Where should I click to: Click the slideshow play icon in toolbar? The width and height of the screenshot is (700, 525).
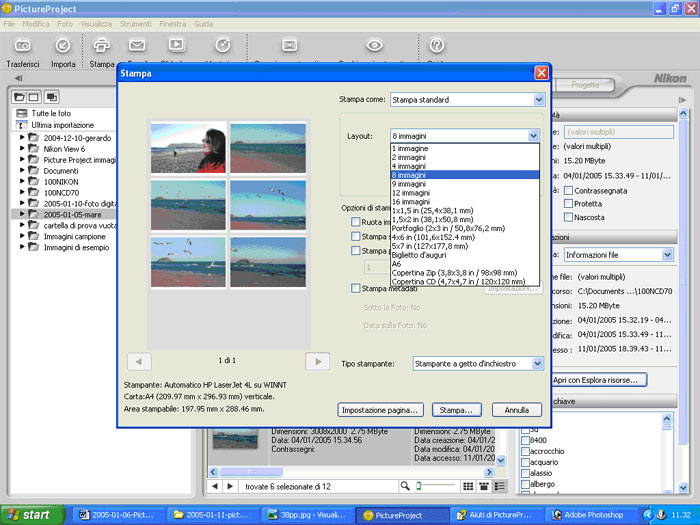point(176,45)
